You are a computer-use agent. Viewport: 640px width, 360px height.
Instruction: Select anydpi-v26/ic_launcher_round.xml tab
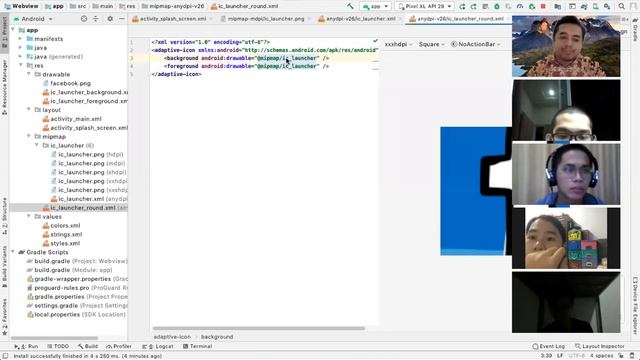458,19
